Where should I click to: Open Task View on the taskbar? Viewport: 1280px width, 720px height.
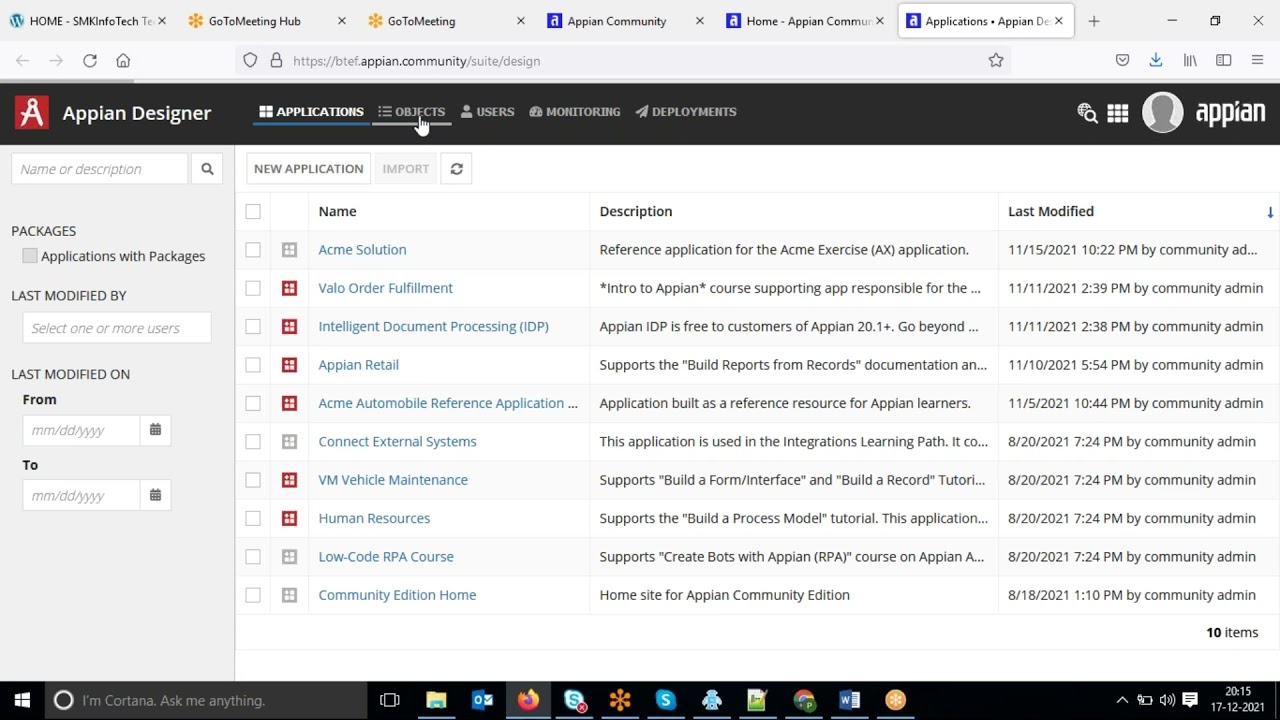(x=390, y=700)
